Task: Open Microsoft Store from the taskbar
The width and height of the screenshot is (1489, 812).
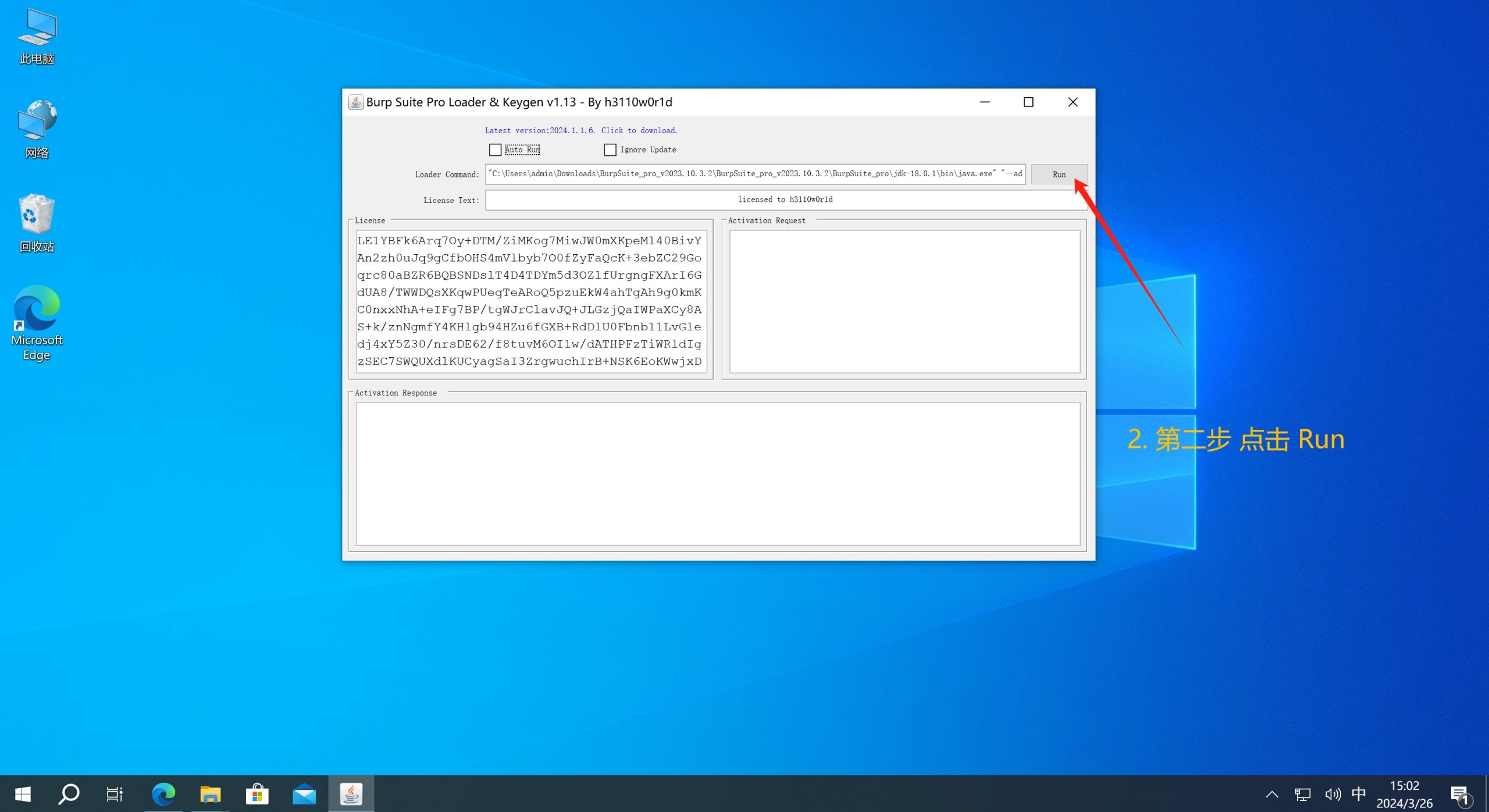Action: click(257, 794)
